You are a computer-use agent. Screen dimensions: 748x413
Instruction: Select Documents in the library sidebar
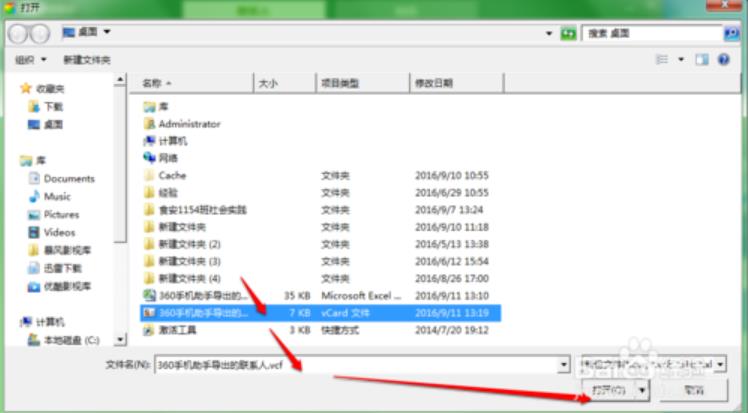(x=69, y=178)
